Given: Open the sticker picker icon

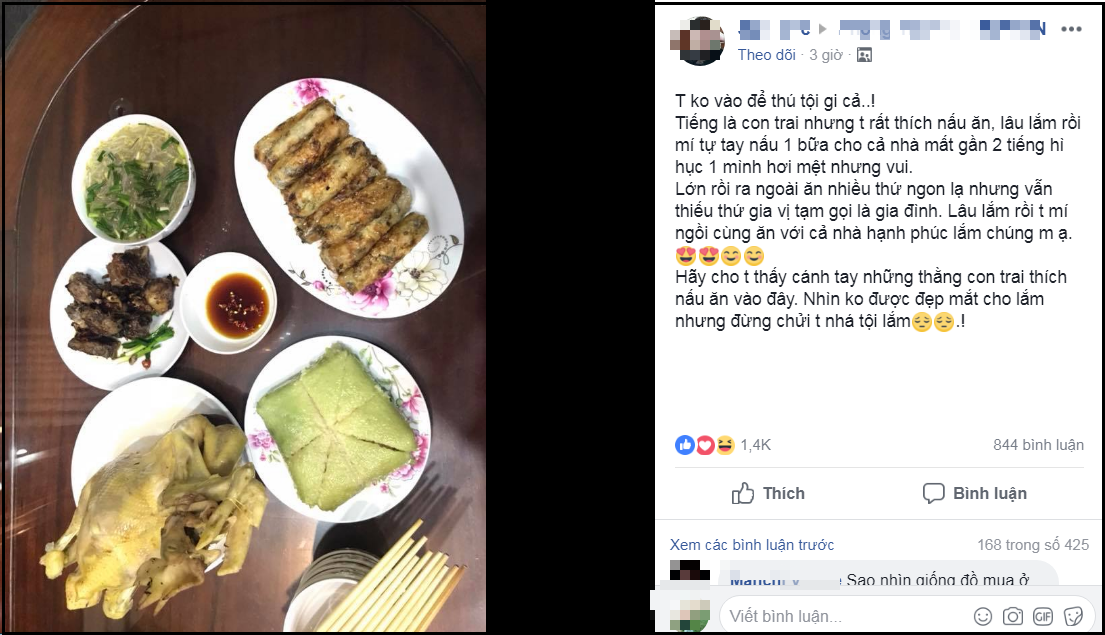Looking at the screenshot, I should pyautogui.click(x=1073, y=617).
